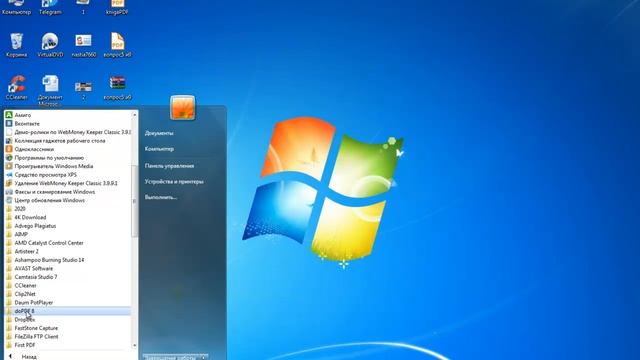Screen dimensions: 640x360
Task: Open Документы from Start menu right pane
Action: (x=159, y=133)
